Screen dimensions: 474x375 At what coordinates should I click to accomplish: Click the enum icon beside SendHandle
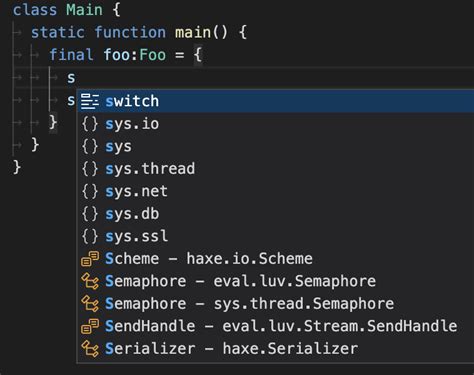(x=90, y=326)
